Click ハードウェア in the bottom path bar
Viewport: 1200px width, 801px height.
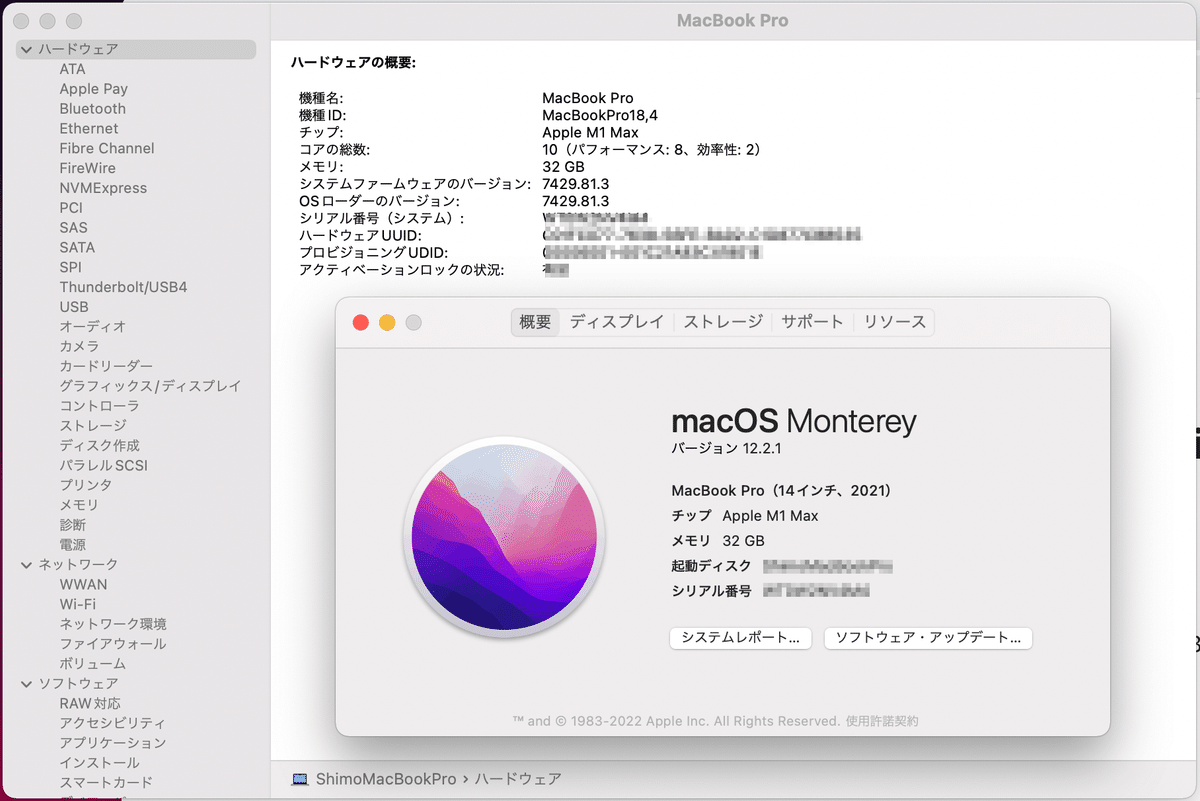coord(518,778)
